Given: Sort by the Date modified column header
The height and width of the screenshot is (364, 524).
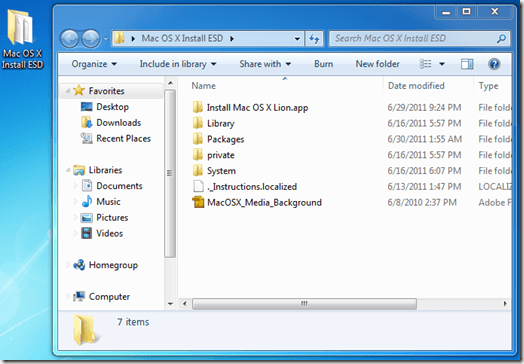Looking at the screenshot, I should 416,86.
